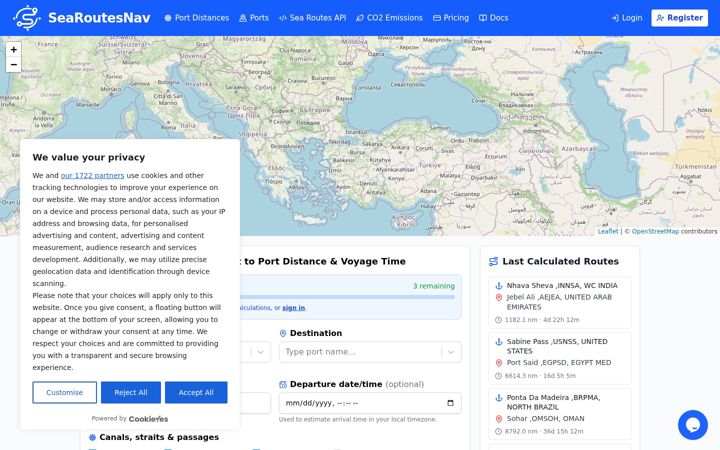720x450 pixels.
Task: Zoom in on the map
Action: point(13,49)
